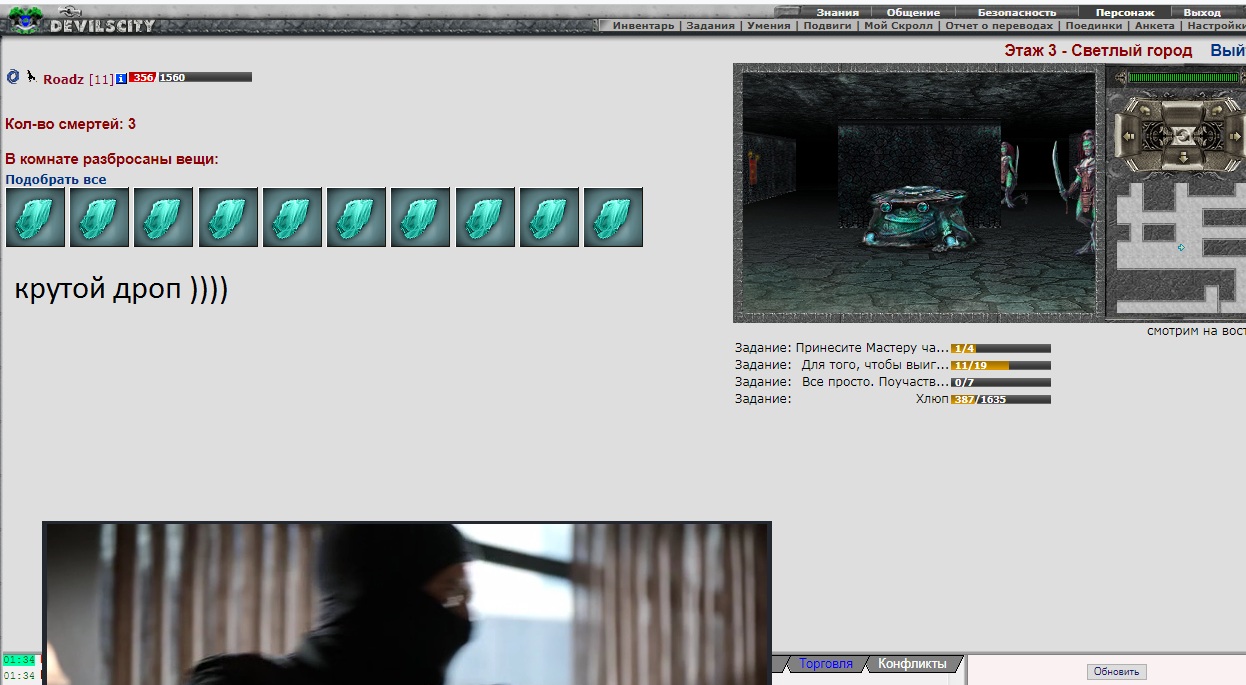Click the green bar above navigation pad
Viewport: 1246px width, 685px height.
pos(1184,77)
